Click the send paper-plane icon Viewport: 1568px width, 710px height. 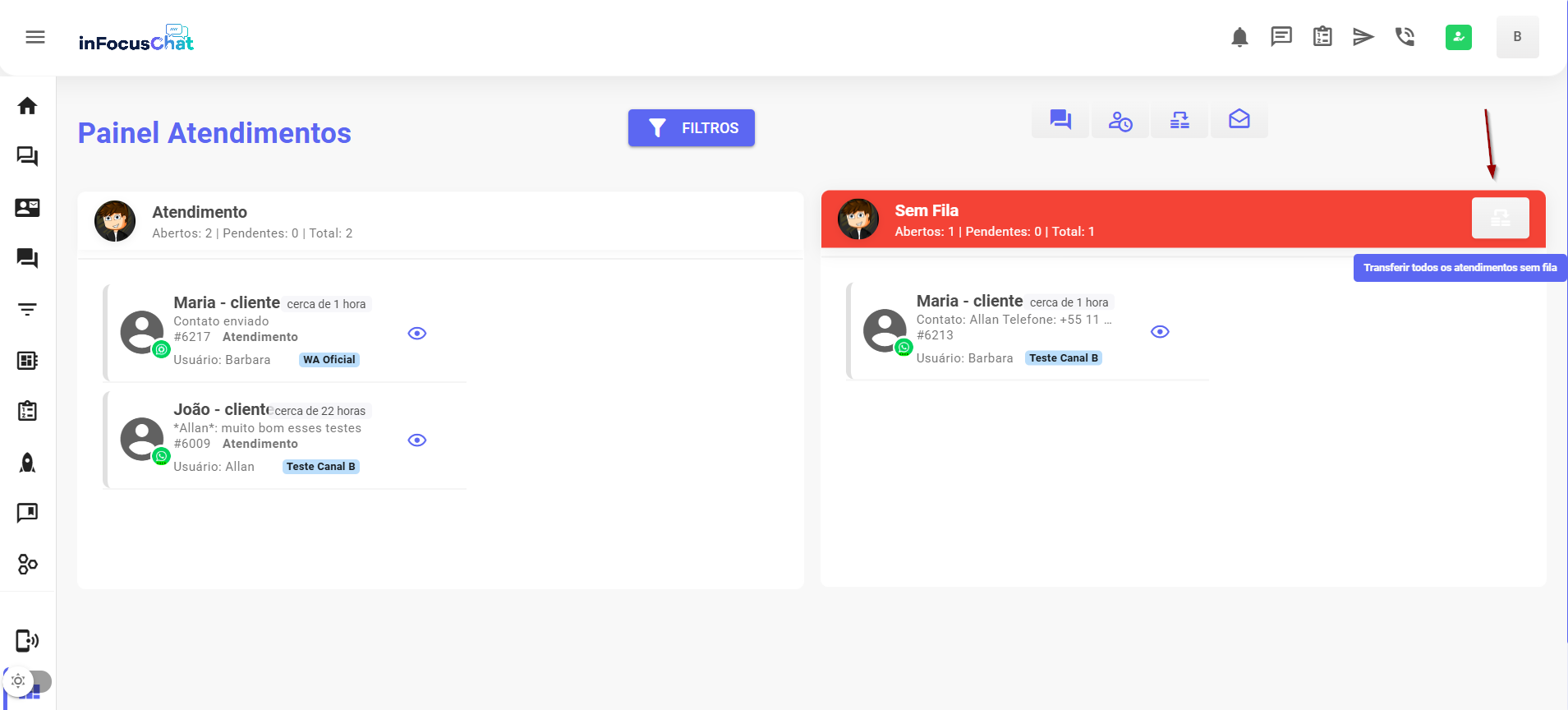coord(1363,37)
